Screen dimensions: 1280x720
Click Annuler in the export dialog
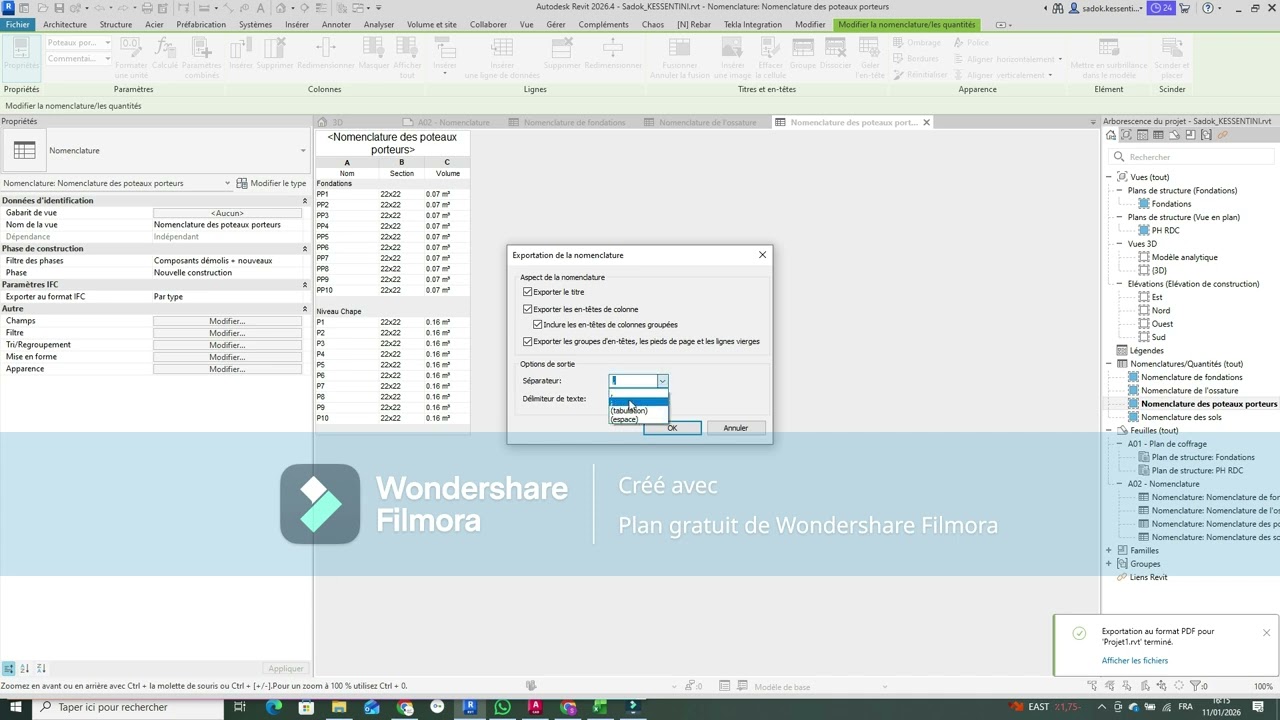point(736,428)
